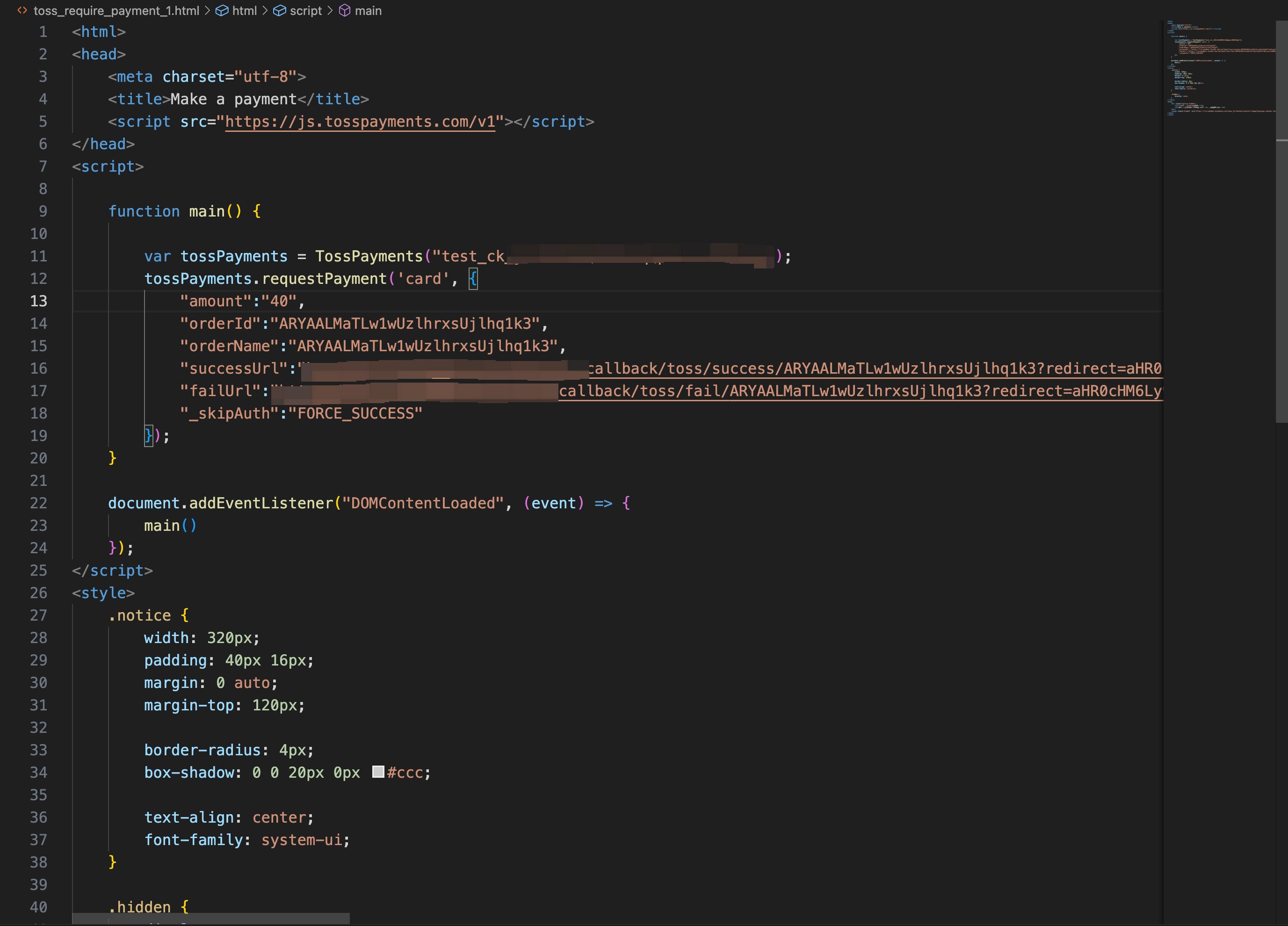Image resolution: width=1288 pixels, height=926 pixels.
Task: Click 'box-shadow' property name
Action: click(189, 773)
